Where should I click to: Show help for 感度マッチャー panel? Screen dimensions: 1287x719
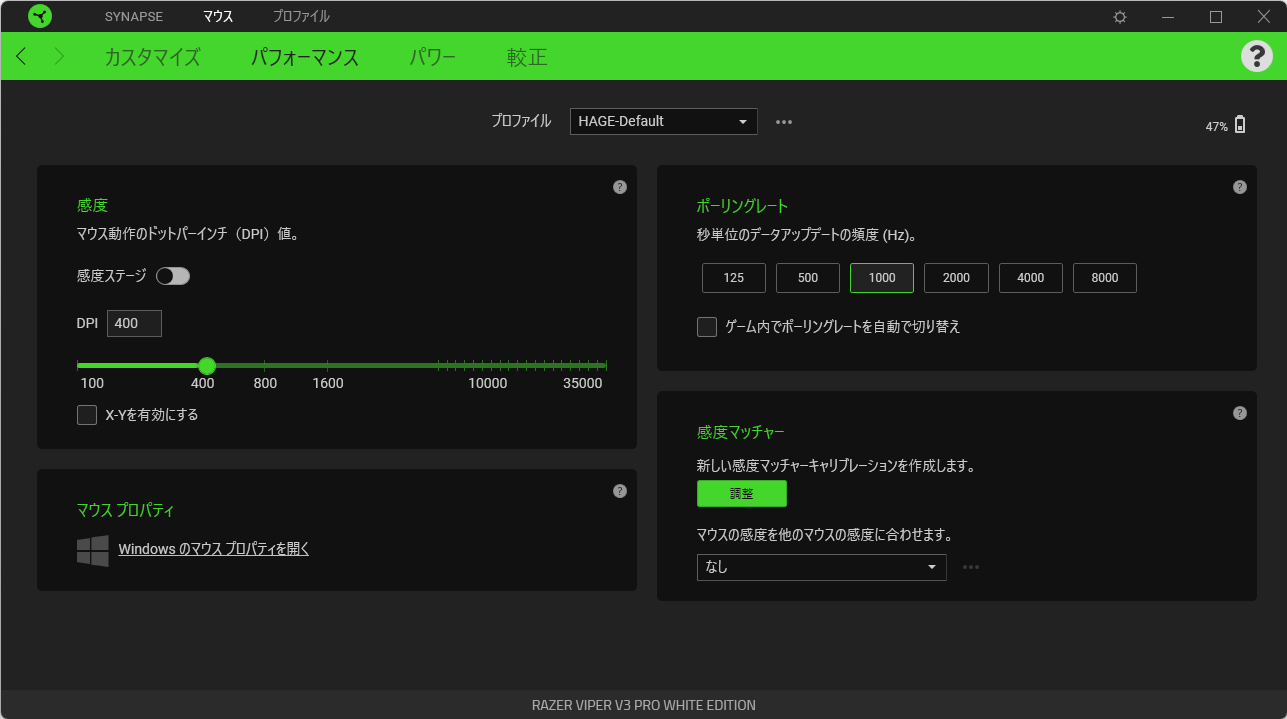[1240, 413]
